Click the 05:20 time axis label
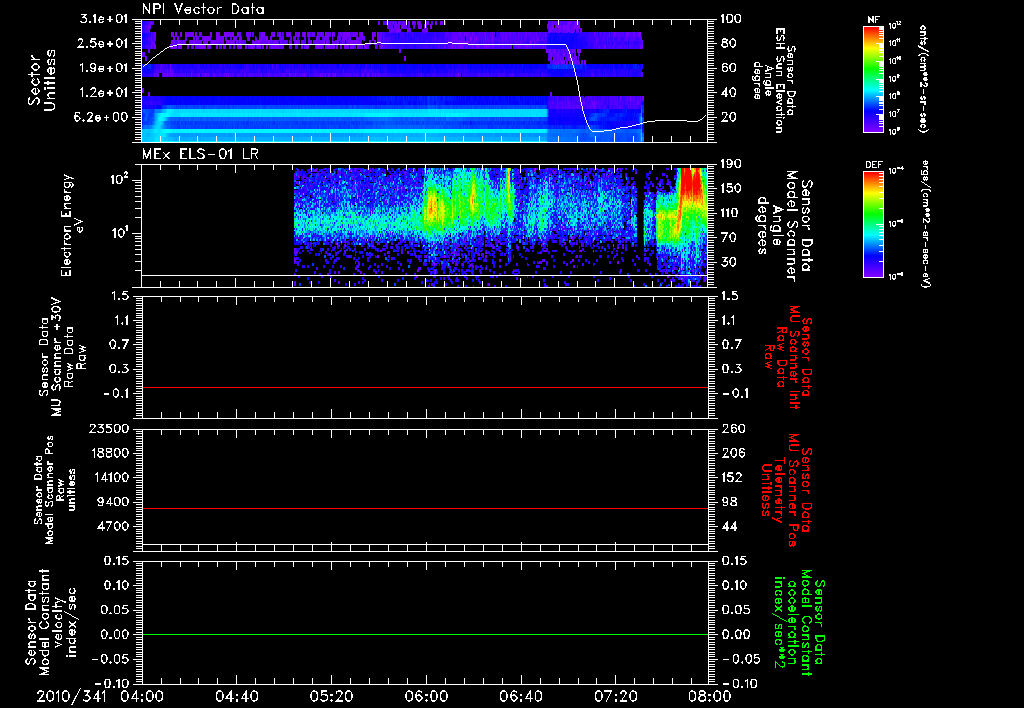 pyautogui.click(x=332, y=695)
